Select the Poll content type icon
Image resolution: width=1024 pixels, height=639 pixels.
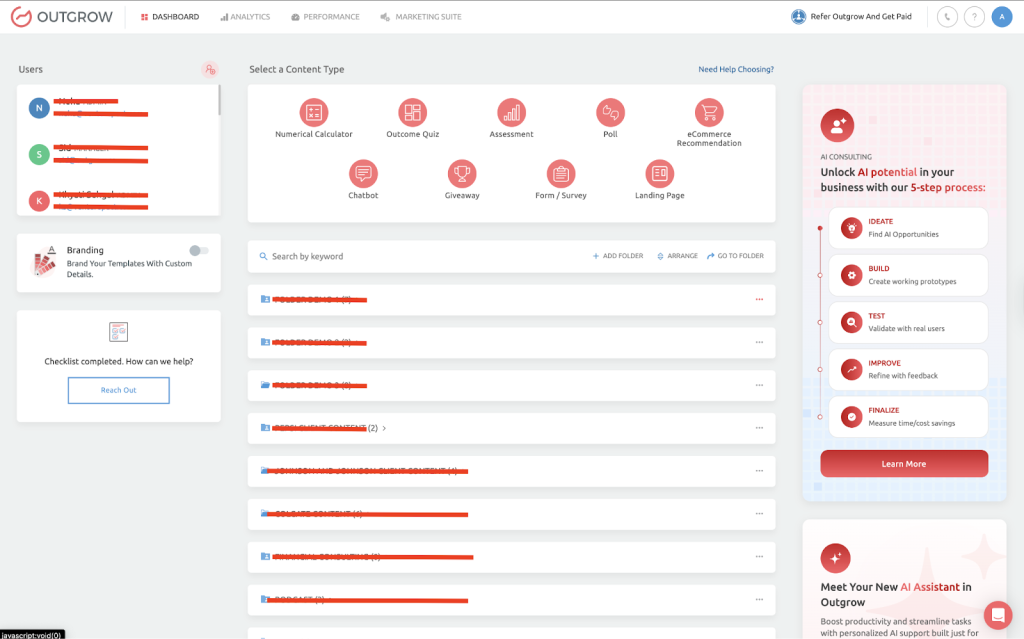(610, 112)
